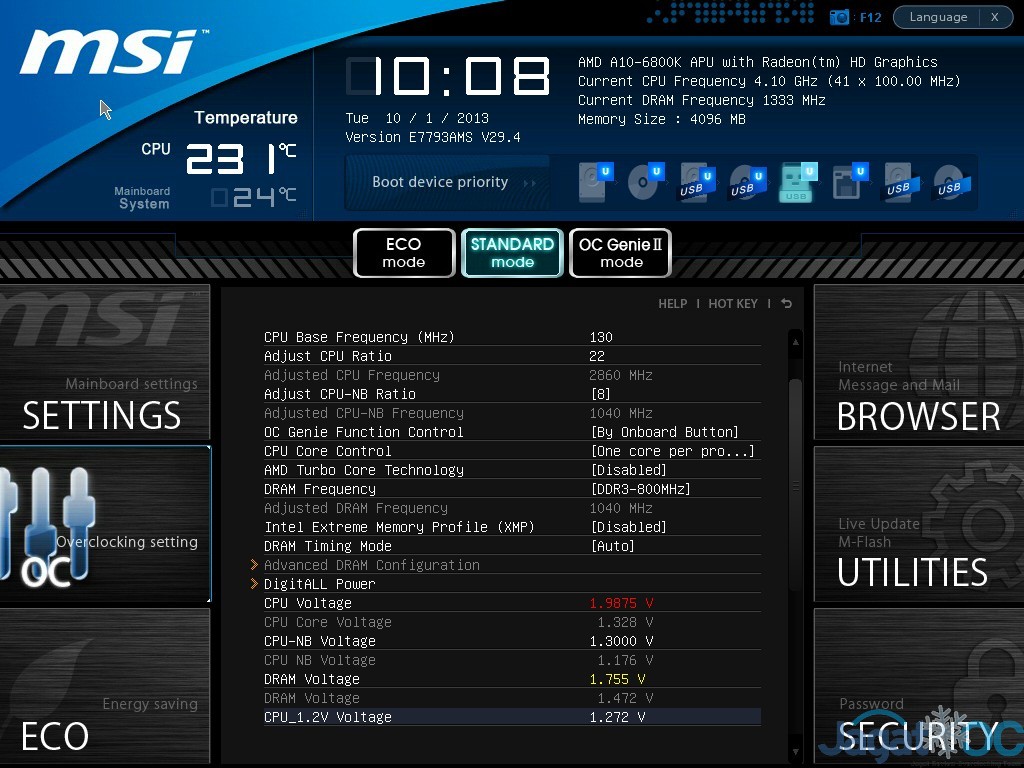Screen dimensions: 1024x768
Task: Open the SETTINGS mainboard settings panel
Action: pyautogui.click(x=104, y=362)
